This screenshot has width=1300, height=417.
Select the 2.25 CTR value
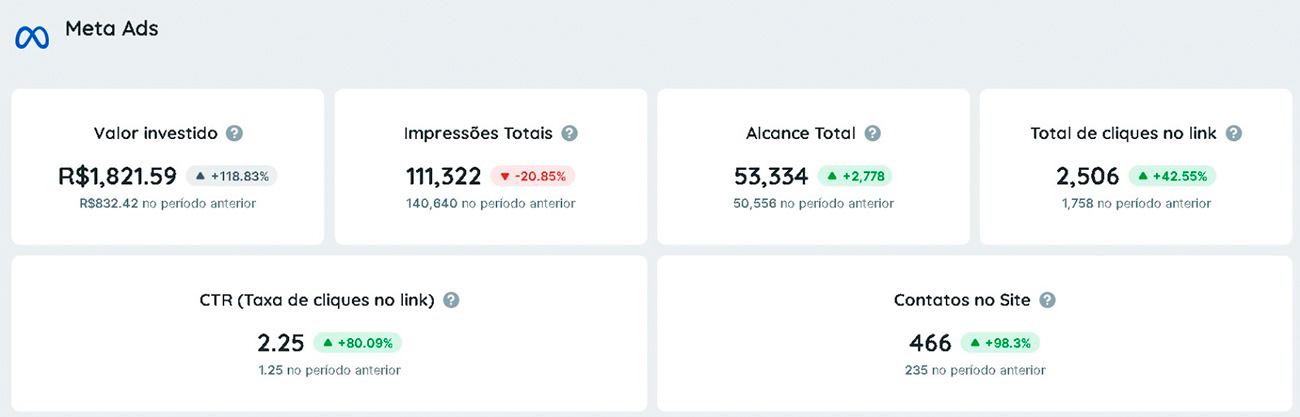(281, 343)
